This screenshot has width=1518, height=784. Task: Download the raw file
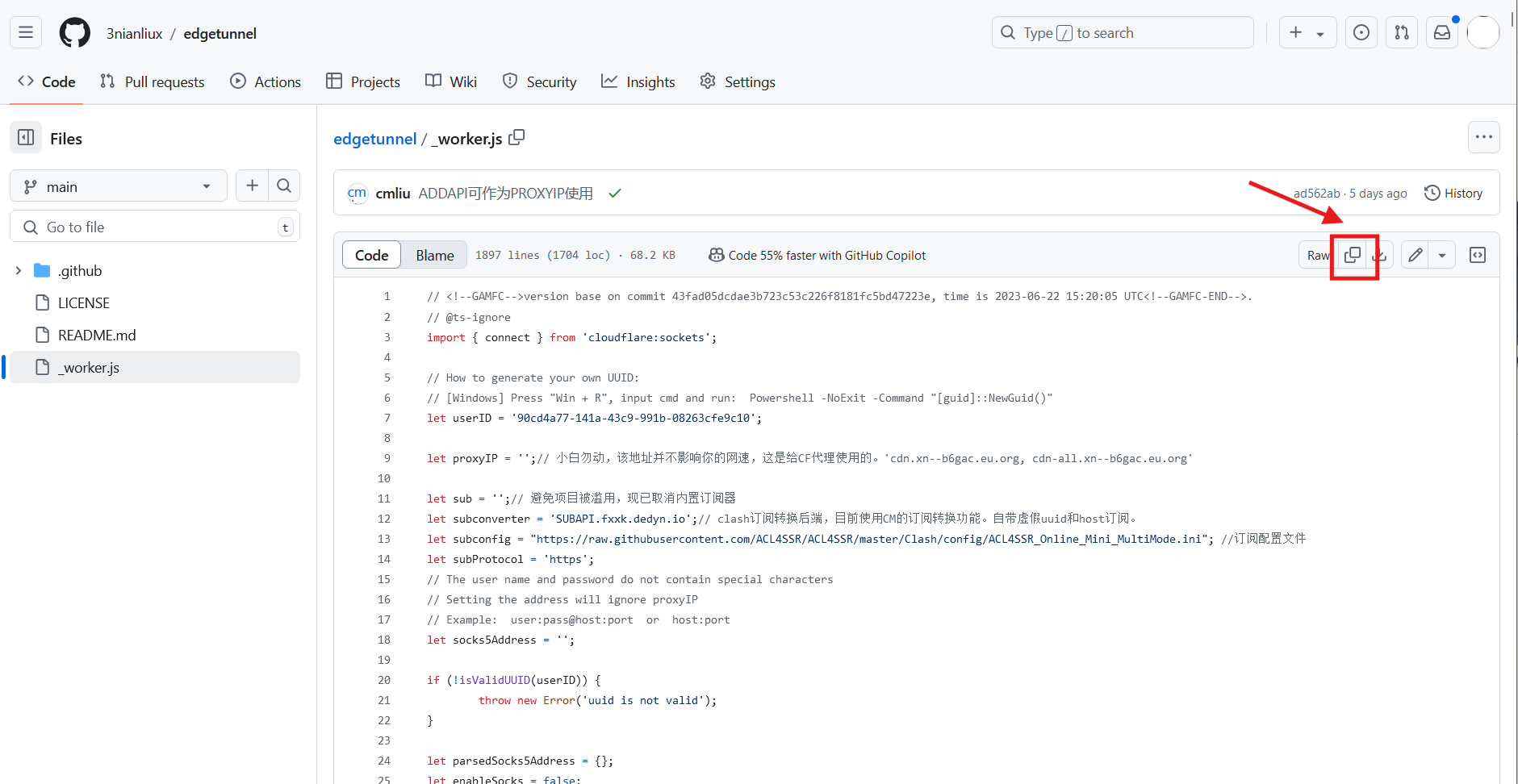[x=1380, y=255]
